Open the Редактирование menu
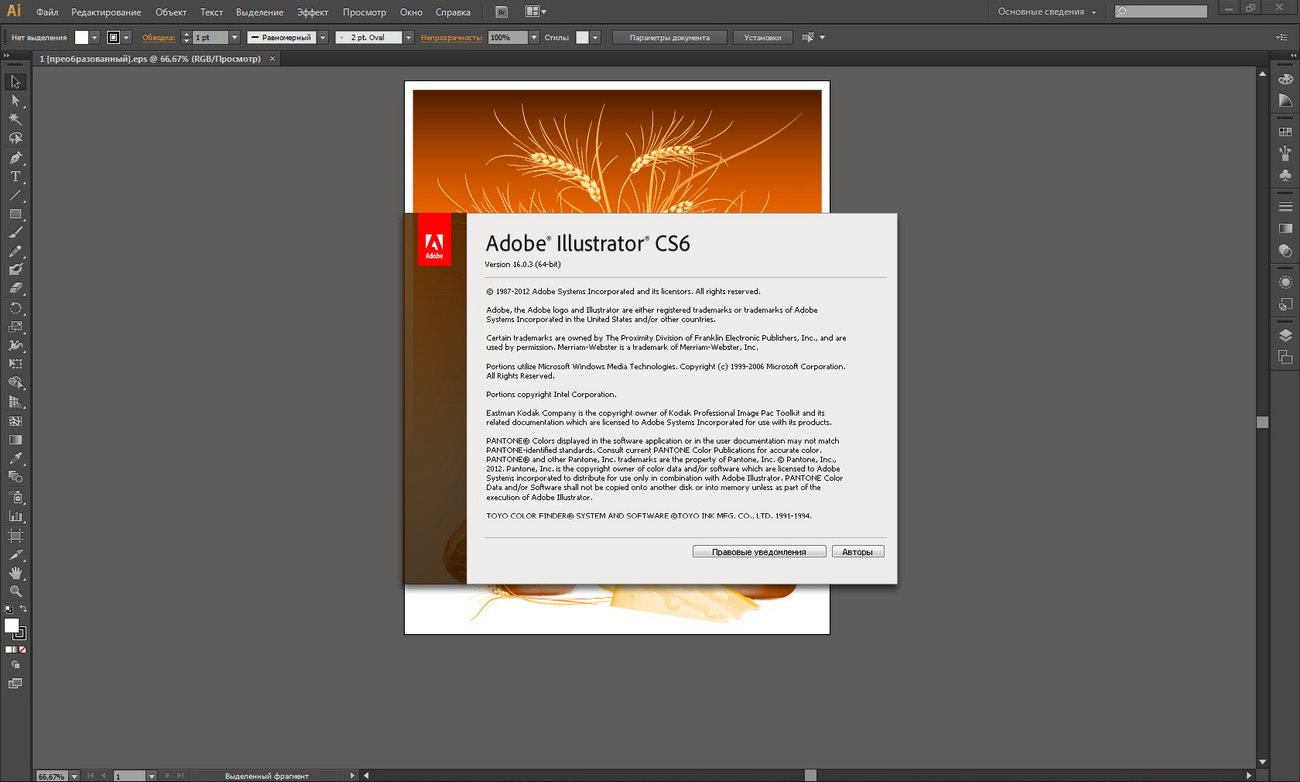This screenshot has height=782, width=1300. click(108, 12)
